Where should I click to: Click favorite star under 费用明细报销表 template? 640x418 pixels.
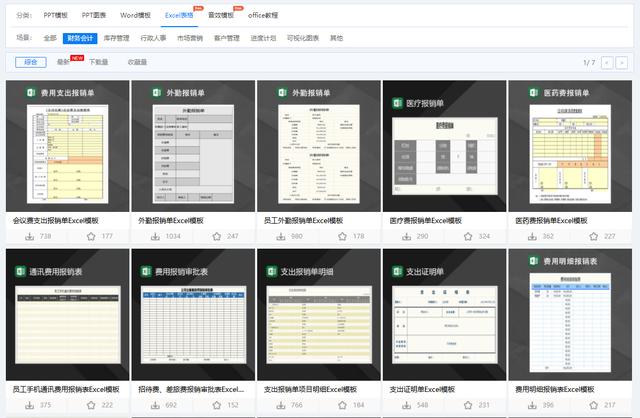596,405
